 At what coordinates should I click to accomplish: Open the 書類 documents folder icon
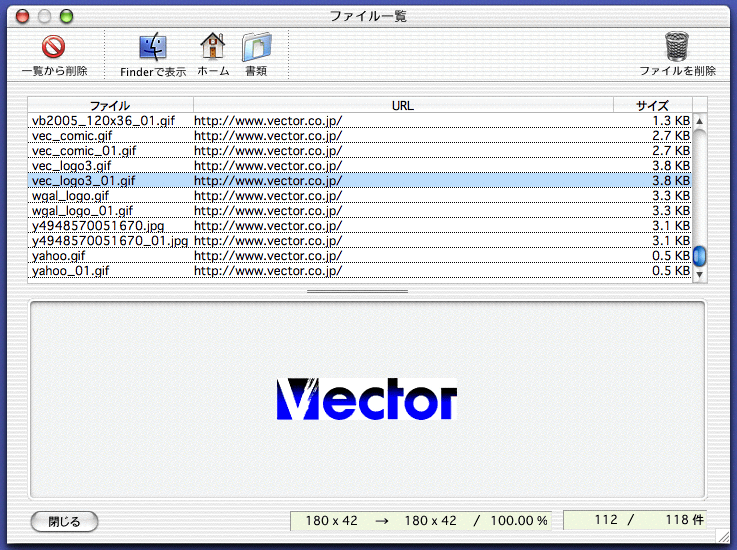[256, 47]
